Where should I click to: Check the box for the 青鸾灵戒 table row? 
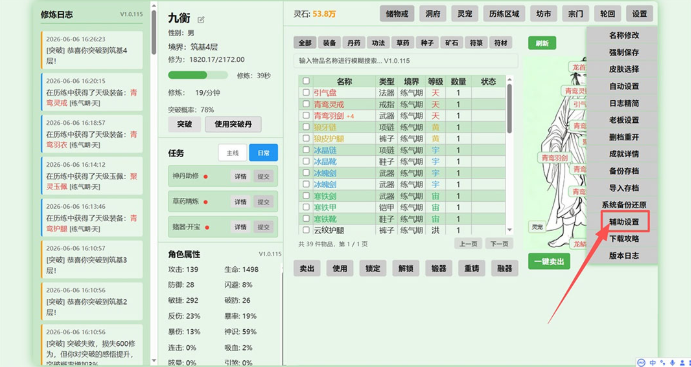[x=306, y=104]
